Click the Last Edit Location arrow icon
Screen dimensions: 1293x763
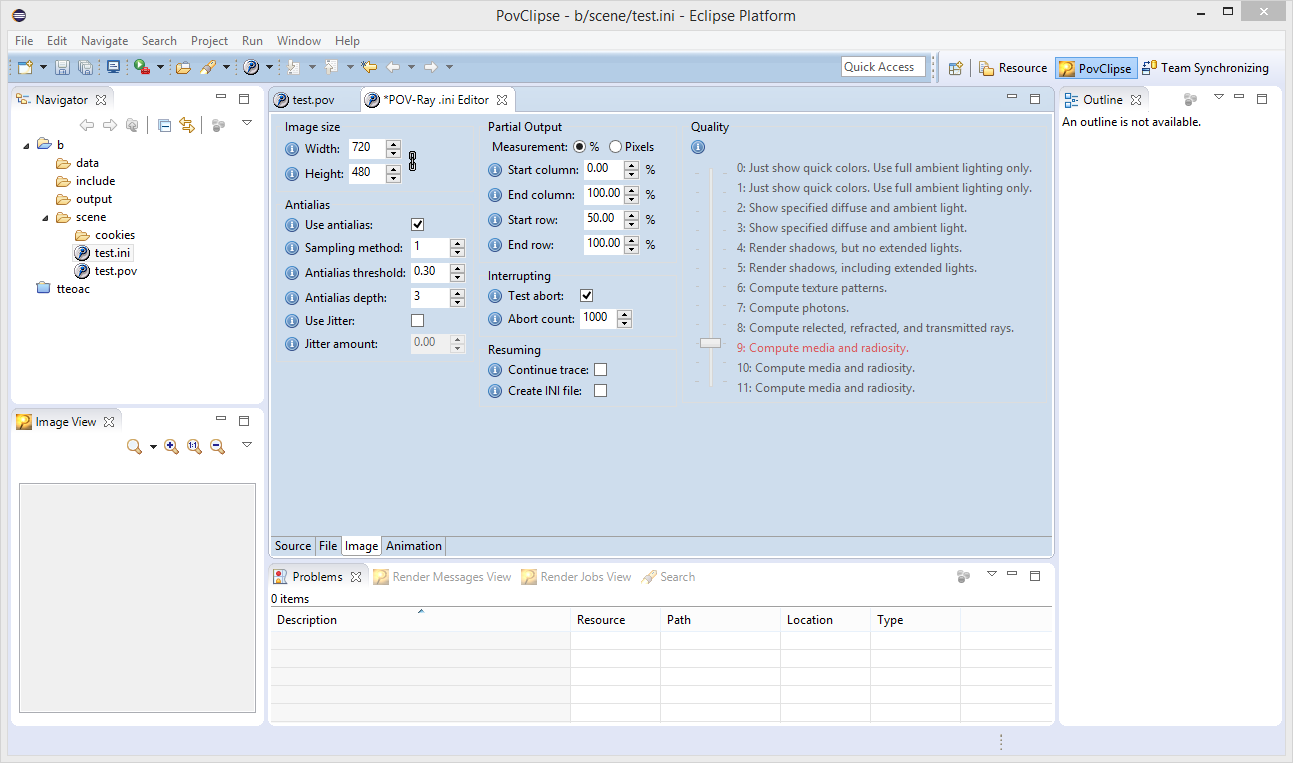[369, 67]
